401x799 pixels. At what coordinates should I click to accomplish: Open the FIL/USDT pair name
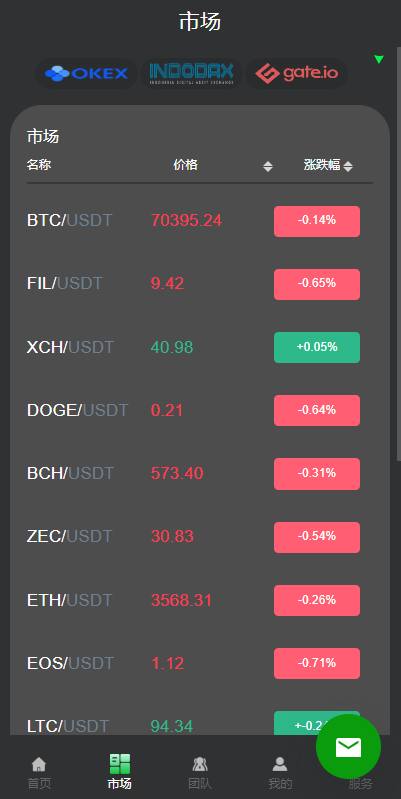[65, 284]
